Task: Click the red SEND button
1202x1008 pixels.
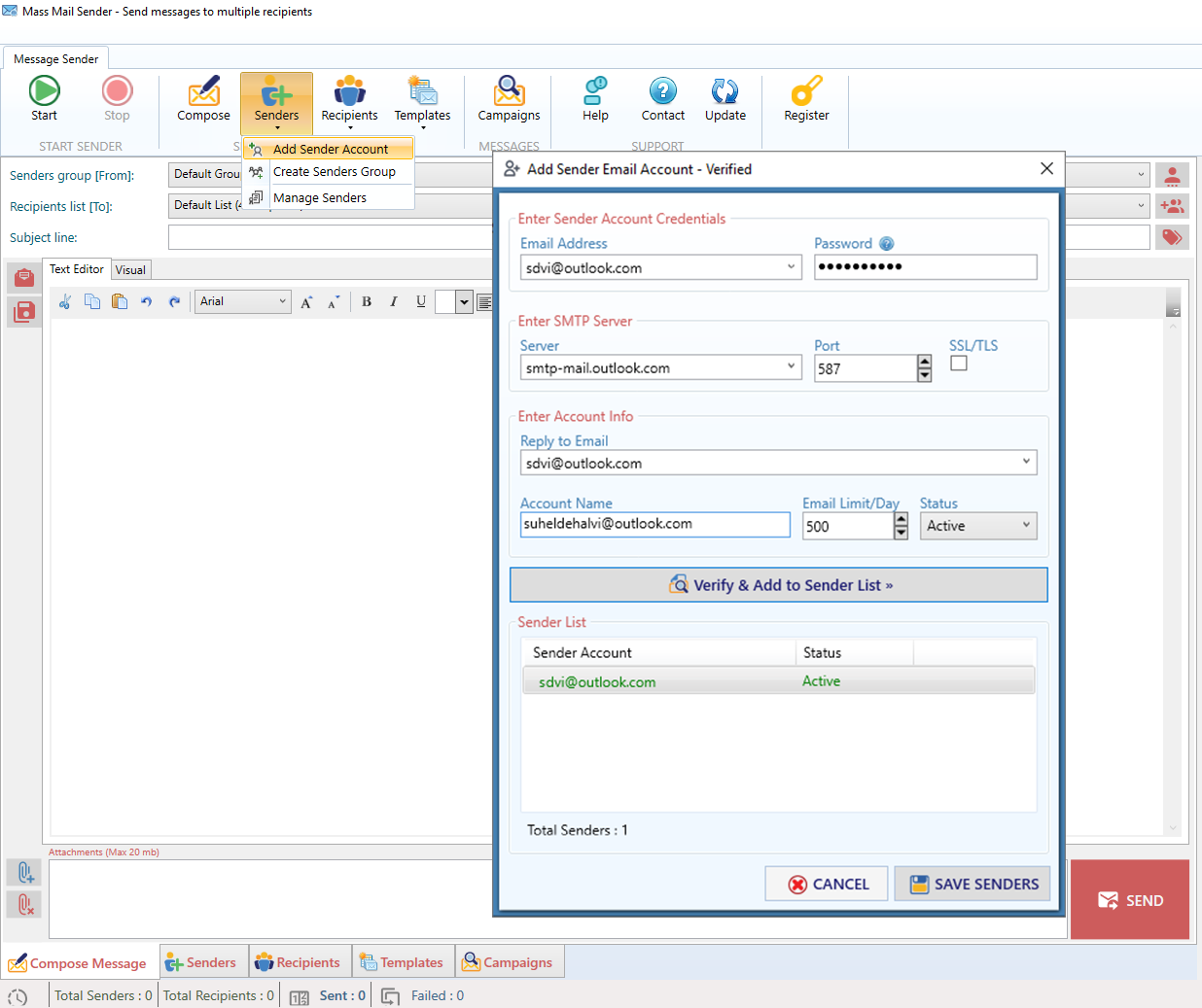Action: 1130,900
